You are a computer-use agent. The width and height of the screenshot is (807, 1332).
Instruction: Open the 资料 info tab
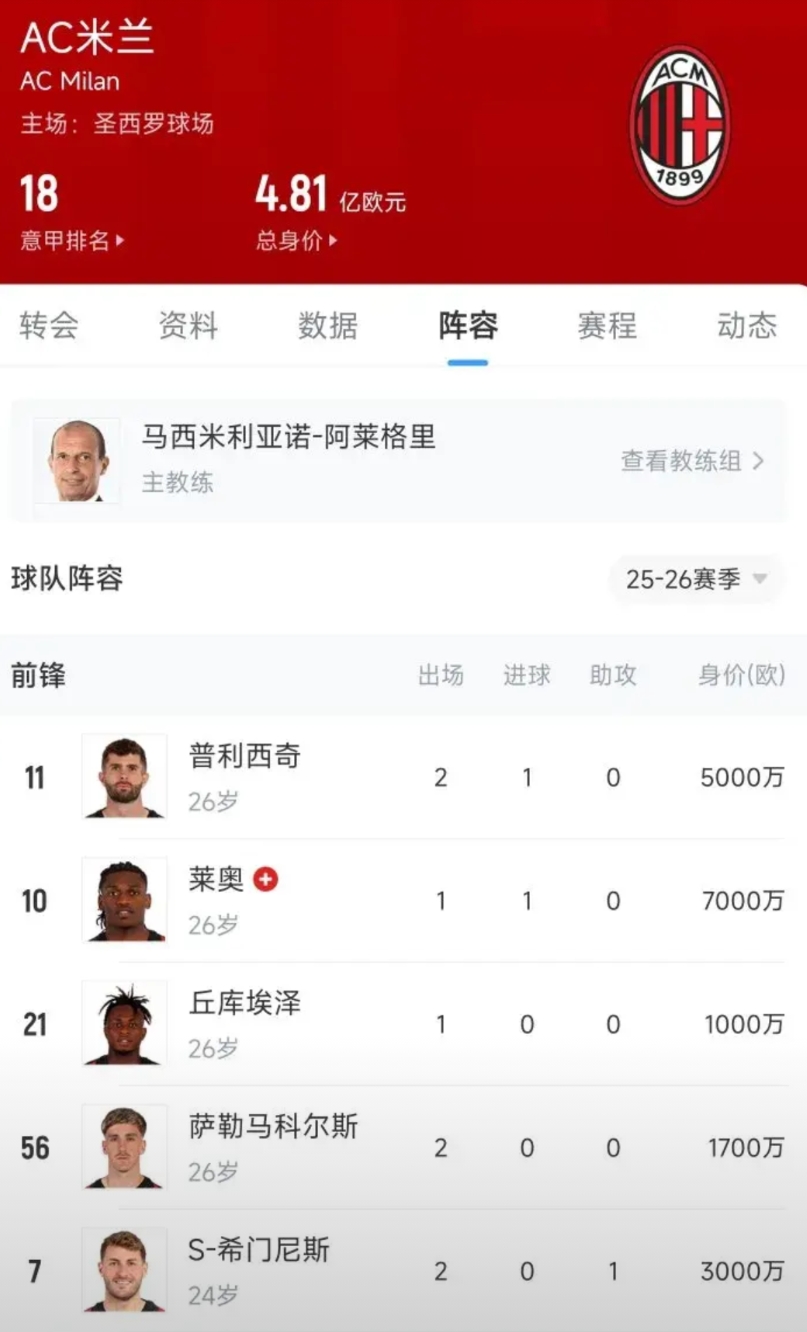(x=188, y=326)
